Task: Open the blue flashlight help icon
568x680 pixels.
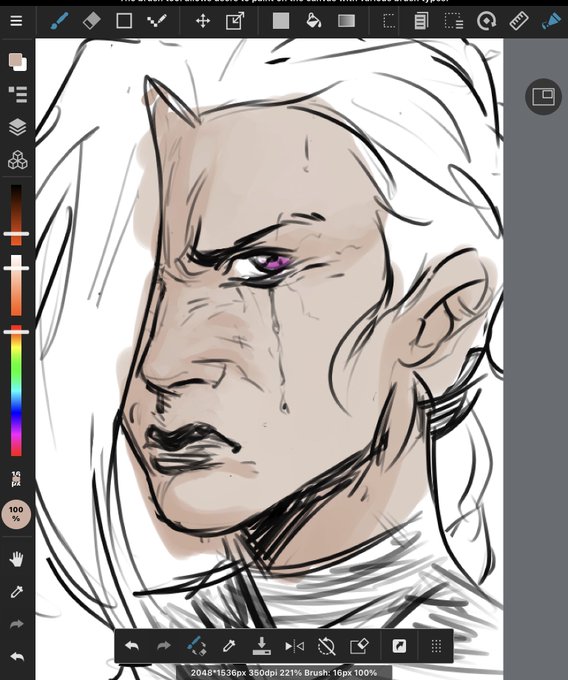Action: point(552,21)
